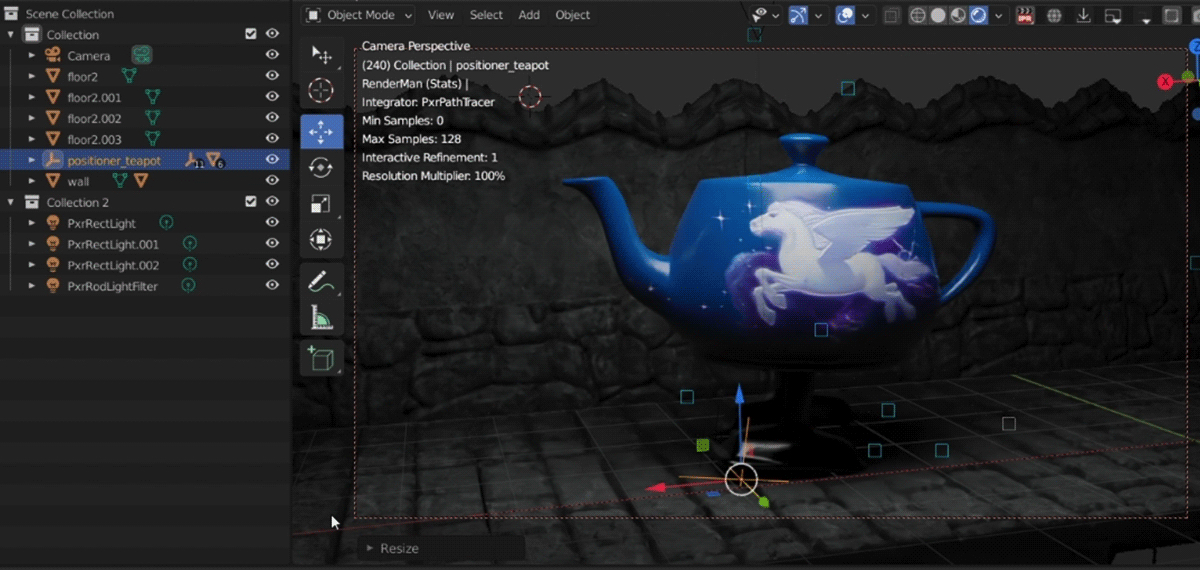
Task: Select the Add Cube tool
Action: point(321,358)
